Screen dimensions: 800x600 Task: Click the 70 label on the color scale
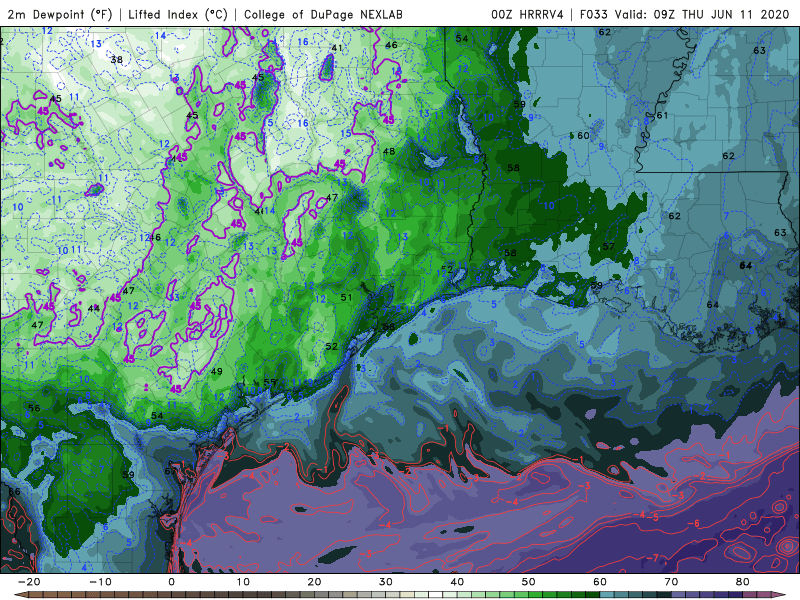click(671, 582)
